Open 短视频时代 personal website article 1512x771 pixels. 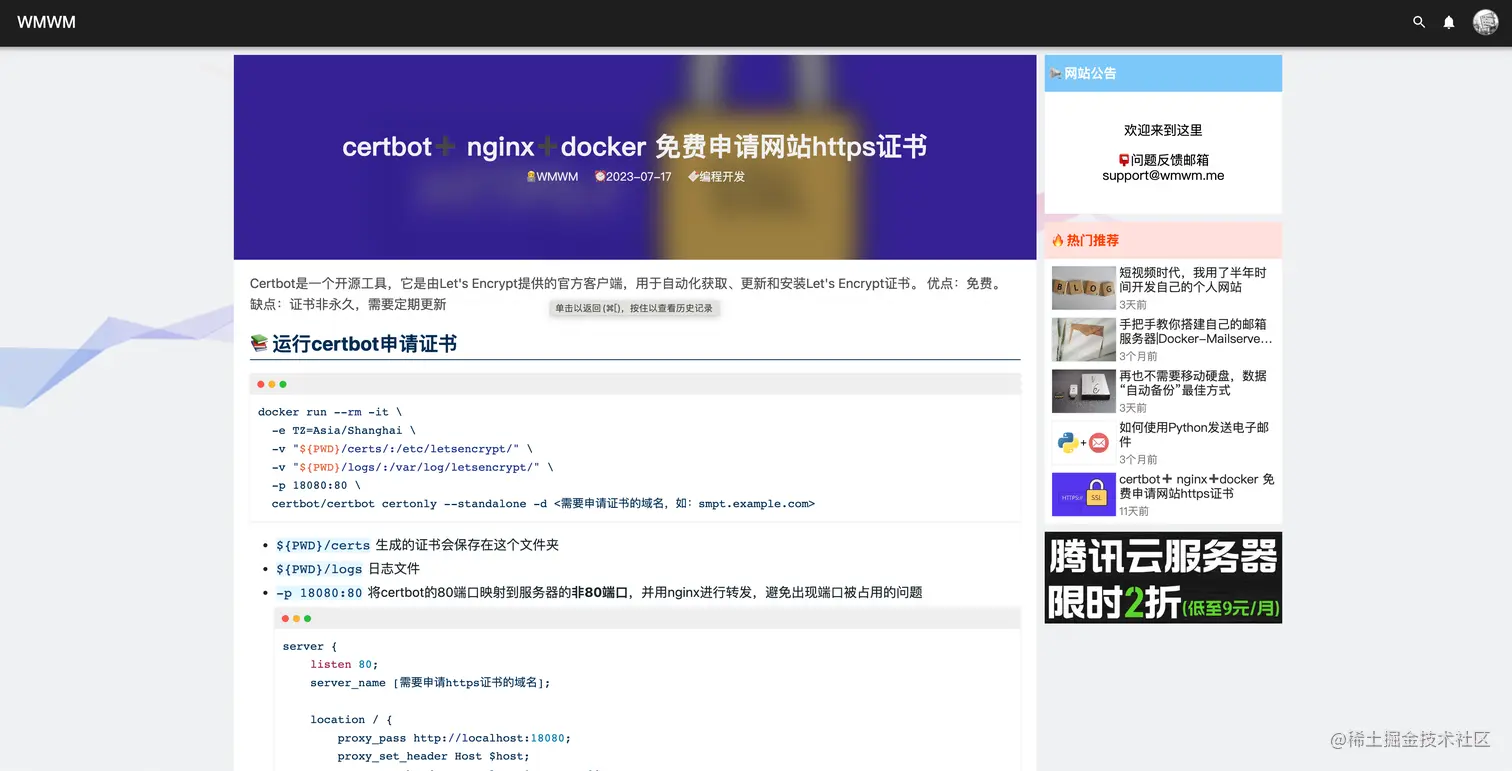coord(1193,279)
